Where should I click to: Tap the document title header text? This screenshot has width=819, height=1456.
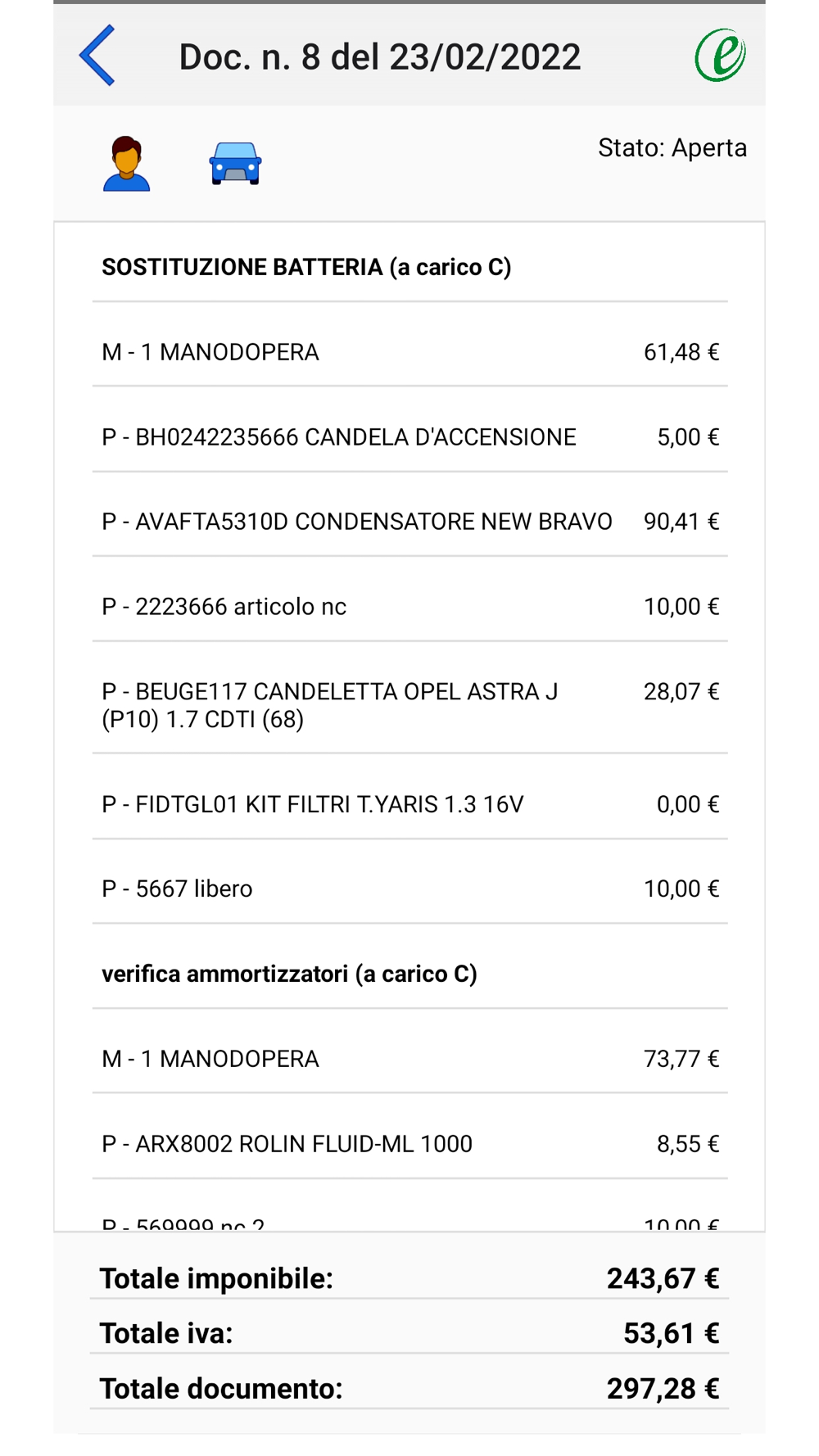[380, 57]
